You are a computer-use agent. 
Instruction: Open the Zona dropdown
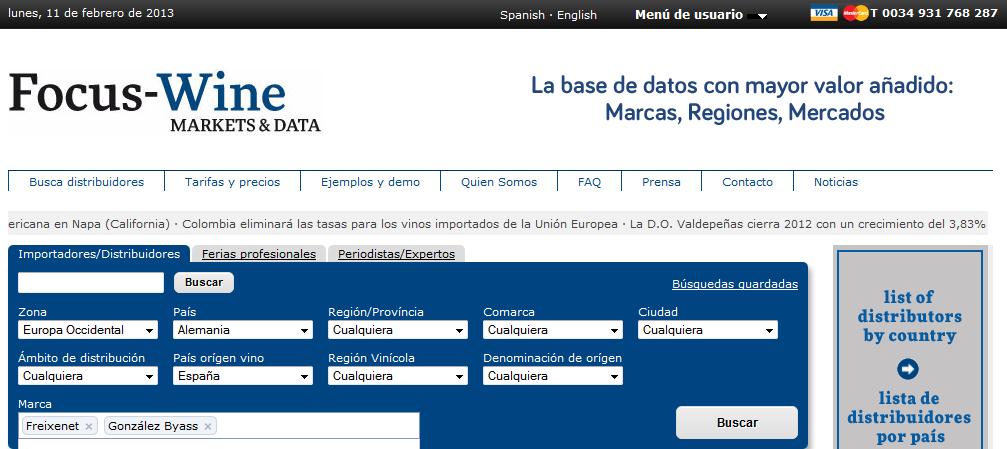point(88,330)
